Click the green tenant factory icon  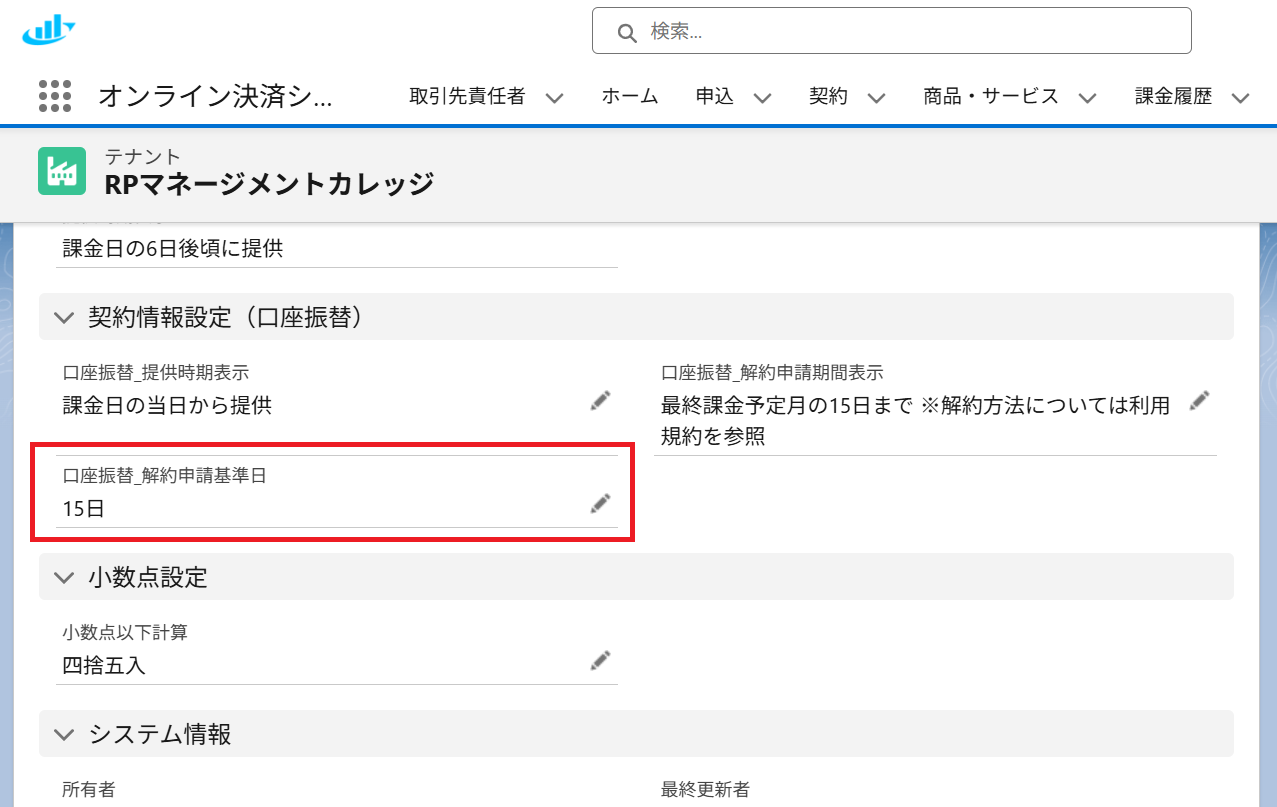coord(62,171)
